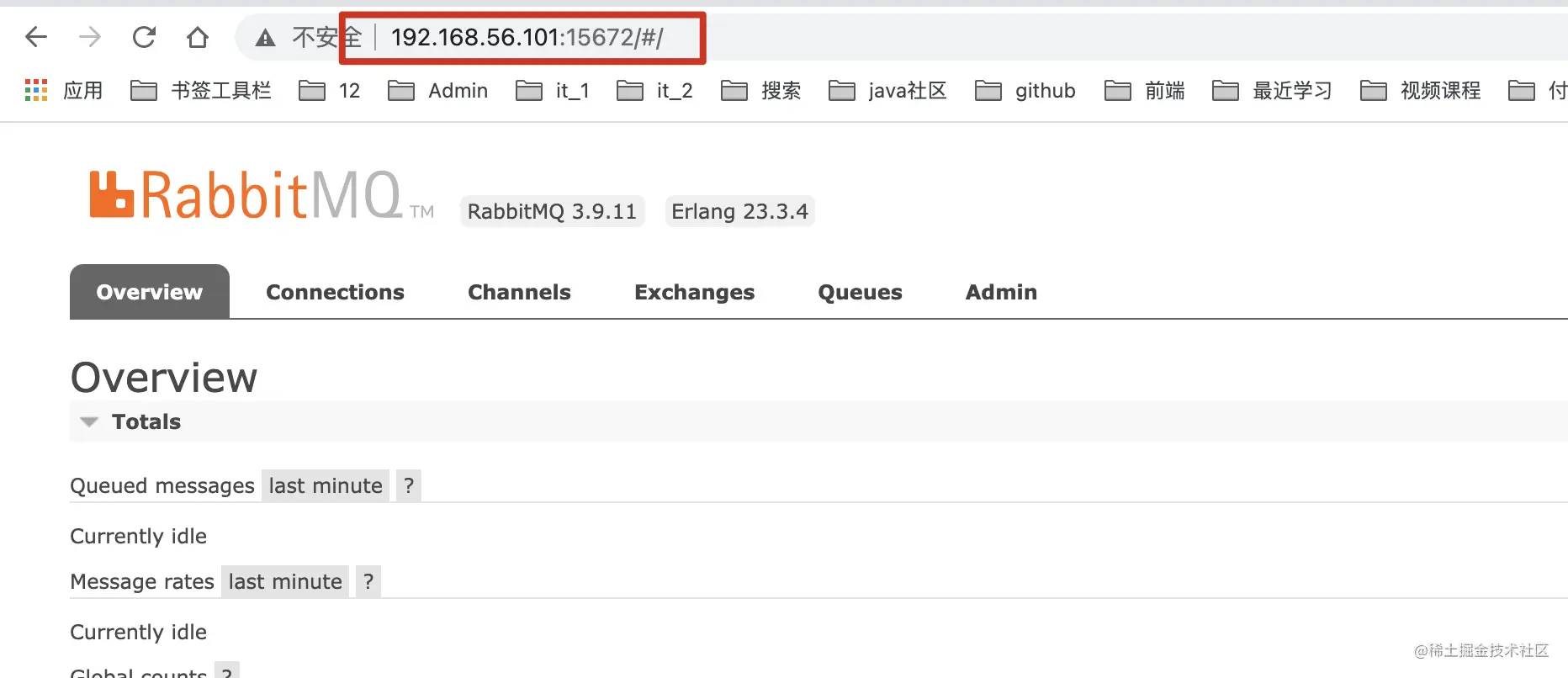The width and height of the screenshot is (1568, 678).
Task: Open the 视频课程 bookmark folder
Action: point(1420,90)
